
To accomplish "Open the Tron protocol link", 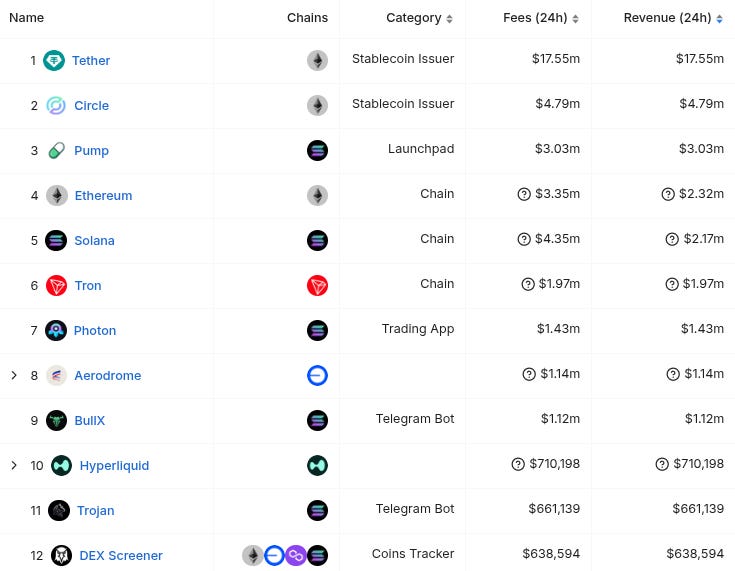I will pos(88,286).
